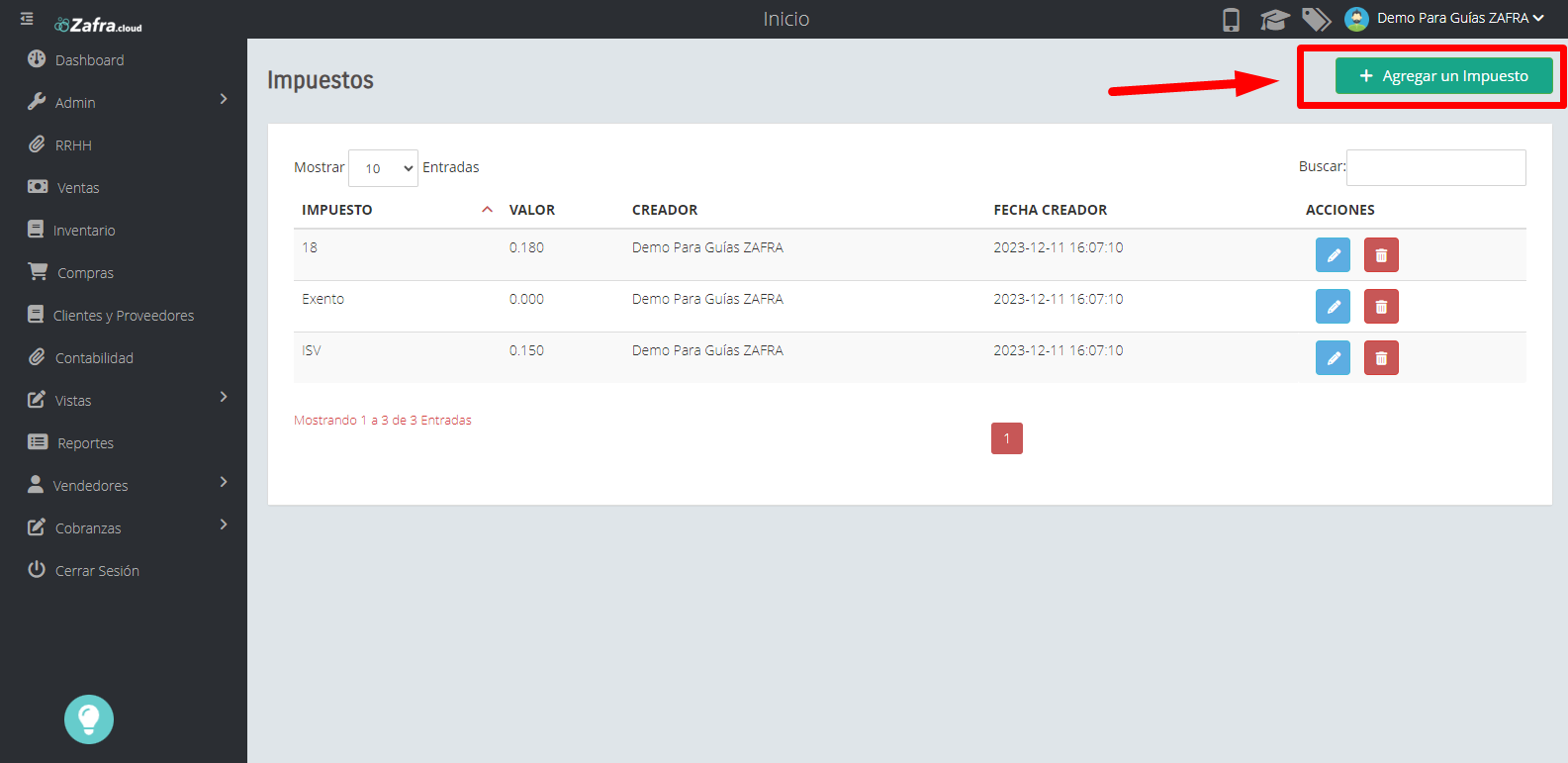This screenshot has width=1568, height=763.
Task: Sort by the VALOR column header
Action: coord(532,210)
